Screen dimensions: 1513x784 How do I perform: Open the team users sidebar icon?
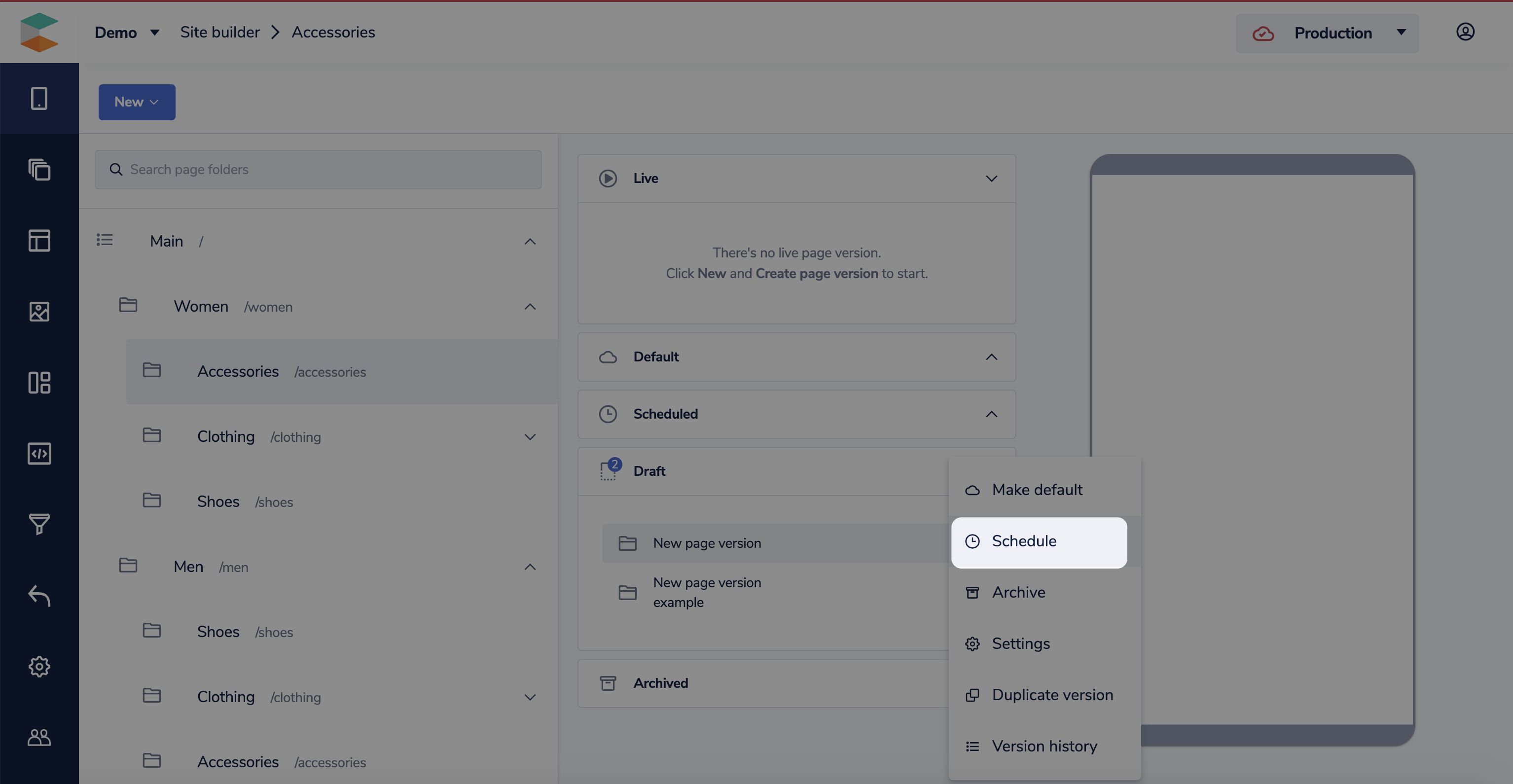(39, 737)
